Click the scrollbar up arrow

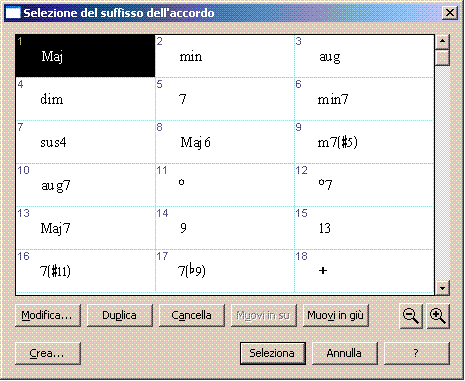click(x=443, y=42)
